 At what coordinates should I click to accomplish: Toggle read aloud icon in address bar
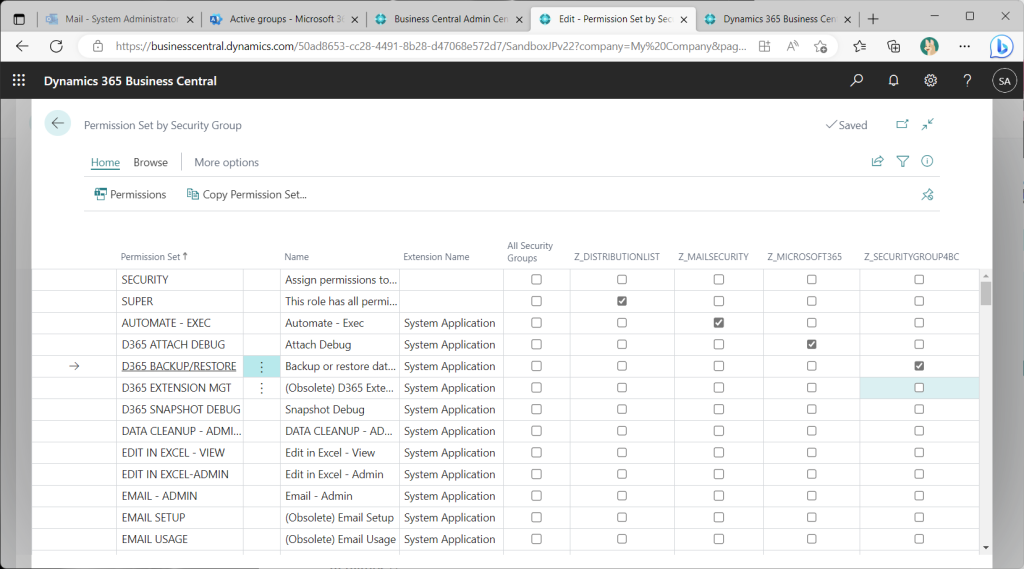coord(792,46)
